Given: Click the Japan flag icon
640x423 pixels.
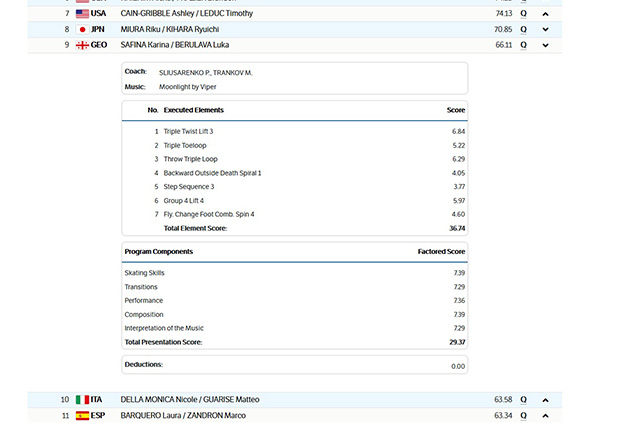Looking at the screenshot, I should [x=81, y=30].
